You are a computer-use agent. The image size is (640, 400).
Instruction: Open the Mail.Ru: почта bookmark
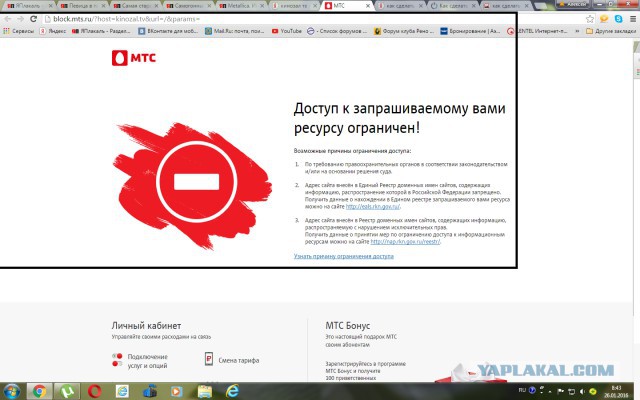235,31
